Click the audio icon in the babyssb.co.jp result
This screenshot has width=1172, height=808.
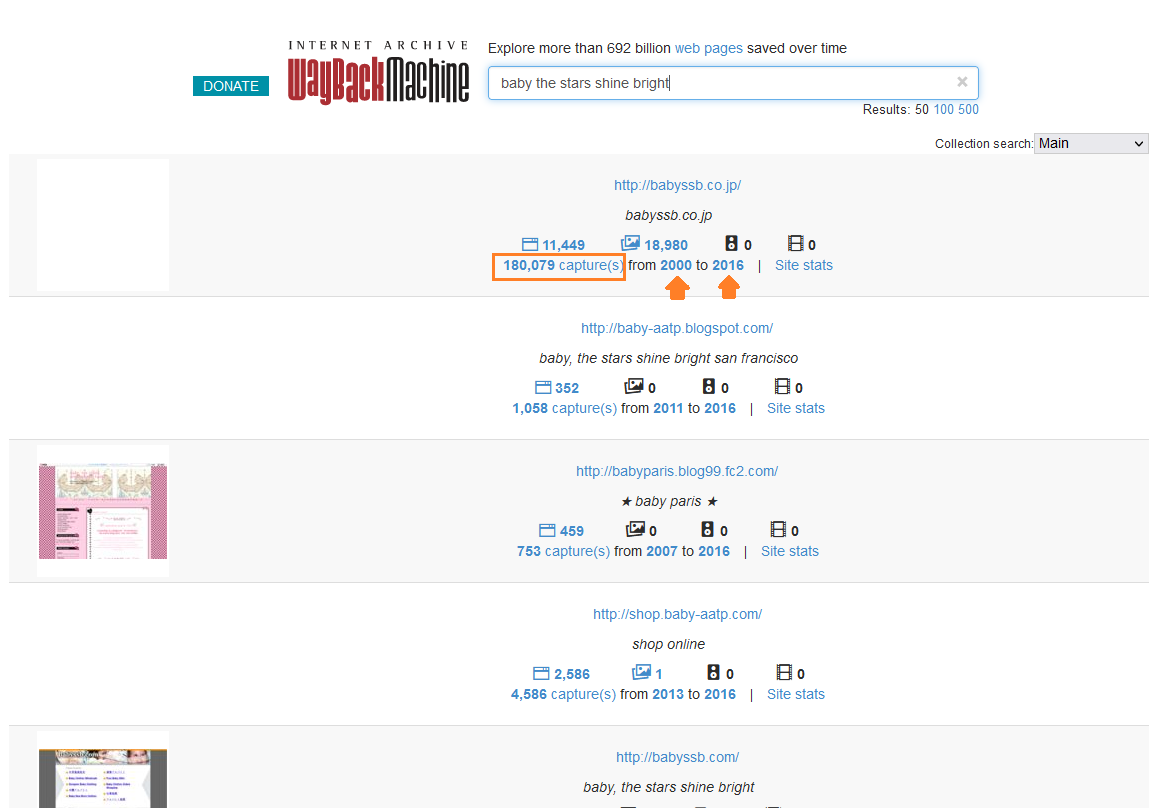[731, 244]
